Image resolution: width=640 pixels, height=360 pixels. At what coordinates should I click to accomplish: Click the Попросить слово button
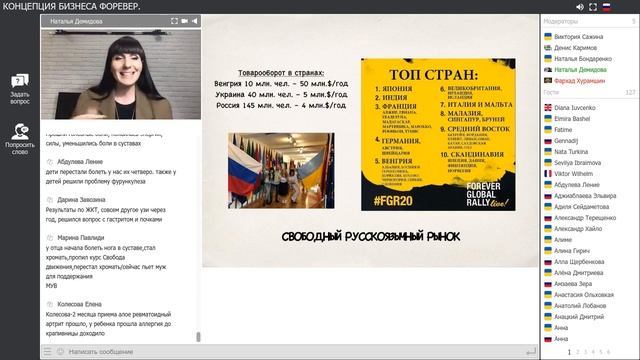(x=20, y=139)
